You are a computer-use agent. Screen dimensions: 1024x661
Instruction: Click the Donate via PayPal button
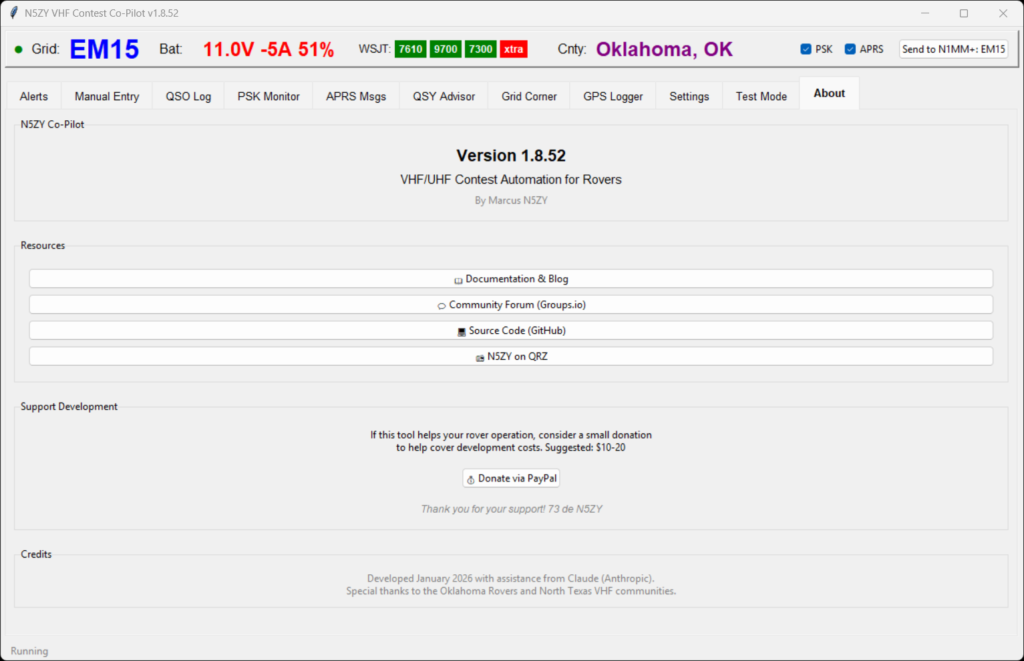point(511,478)
